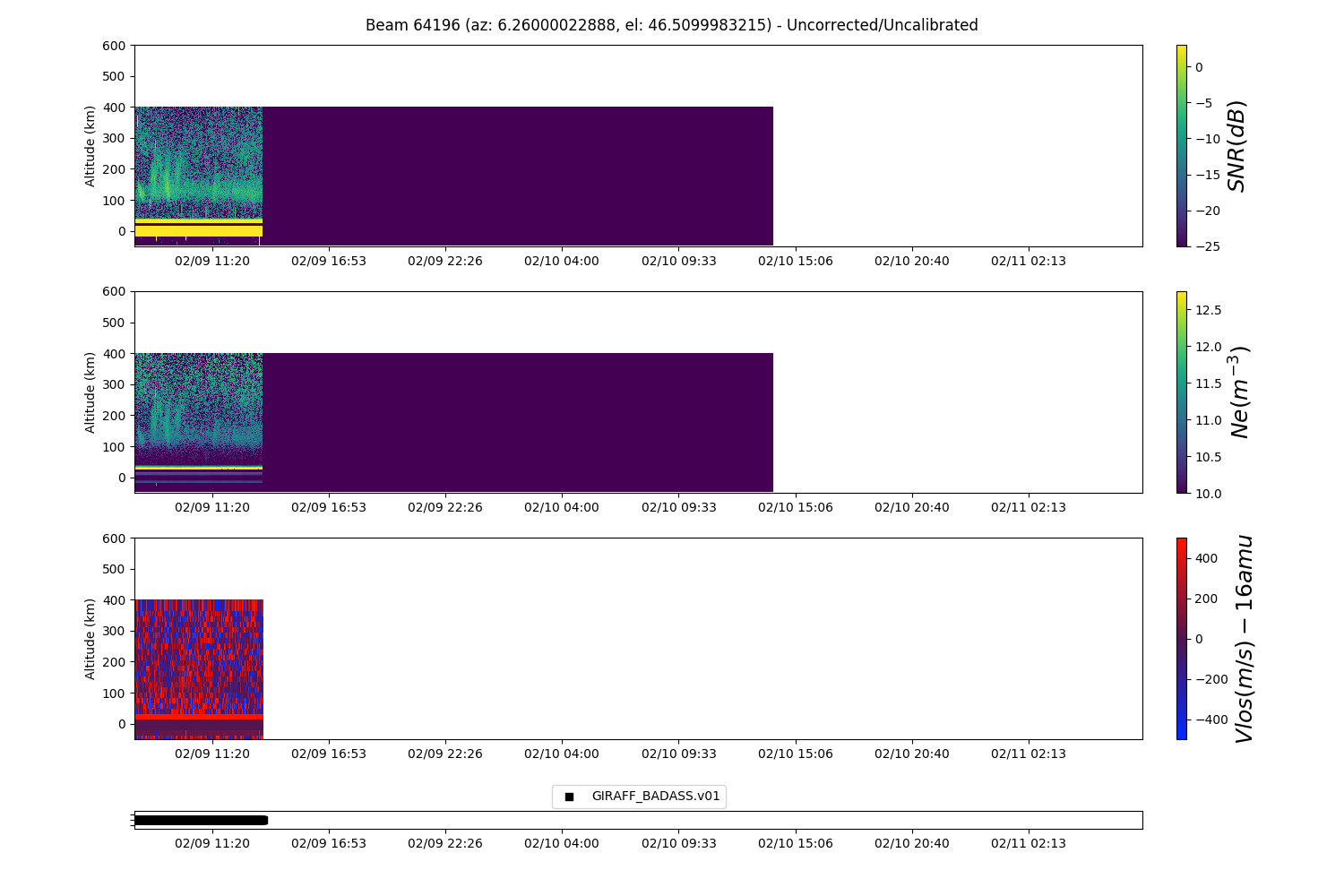Click the 02/10 20:40 tick under bottom strip
Screen dimensions: 1344x896
pyautogui.click(x=912, y=843)
